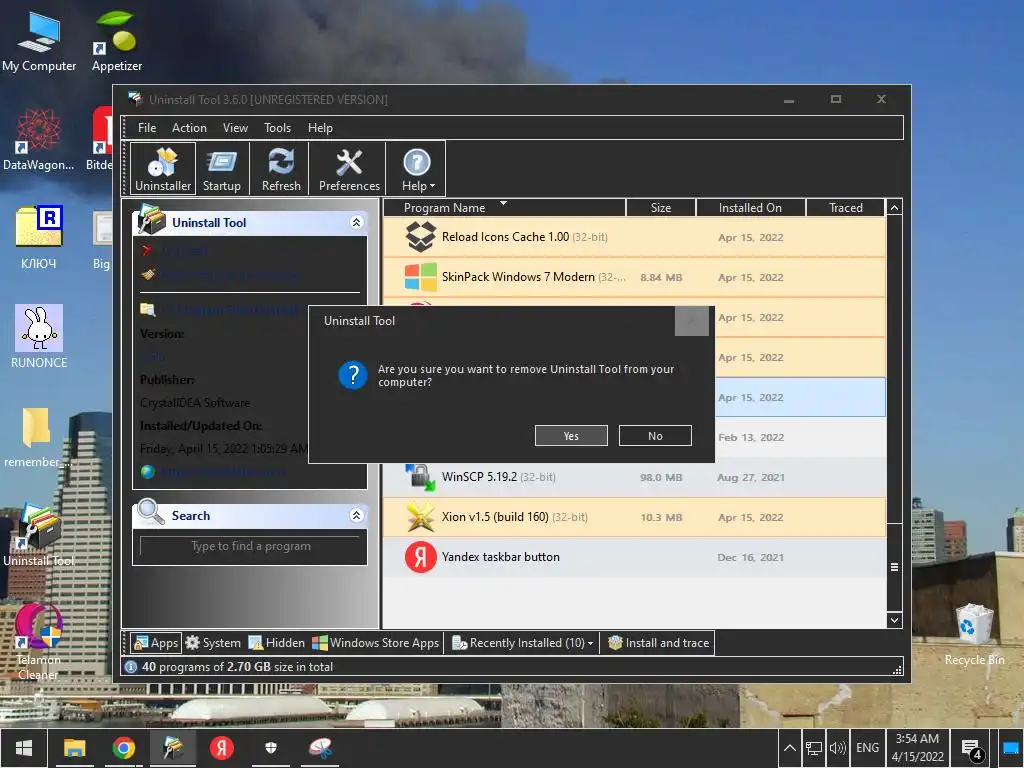Open Yandex Browser from the taskbar

[x=221, y=748]
